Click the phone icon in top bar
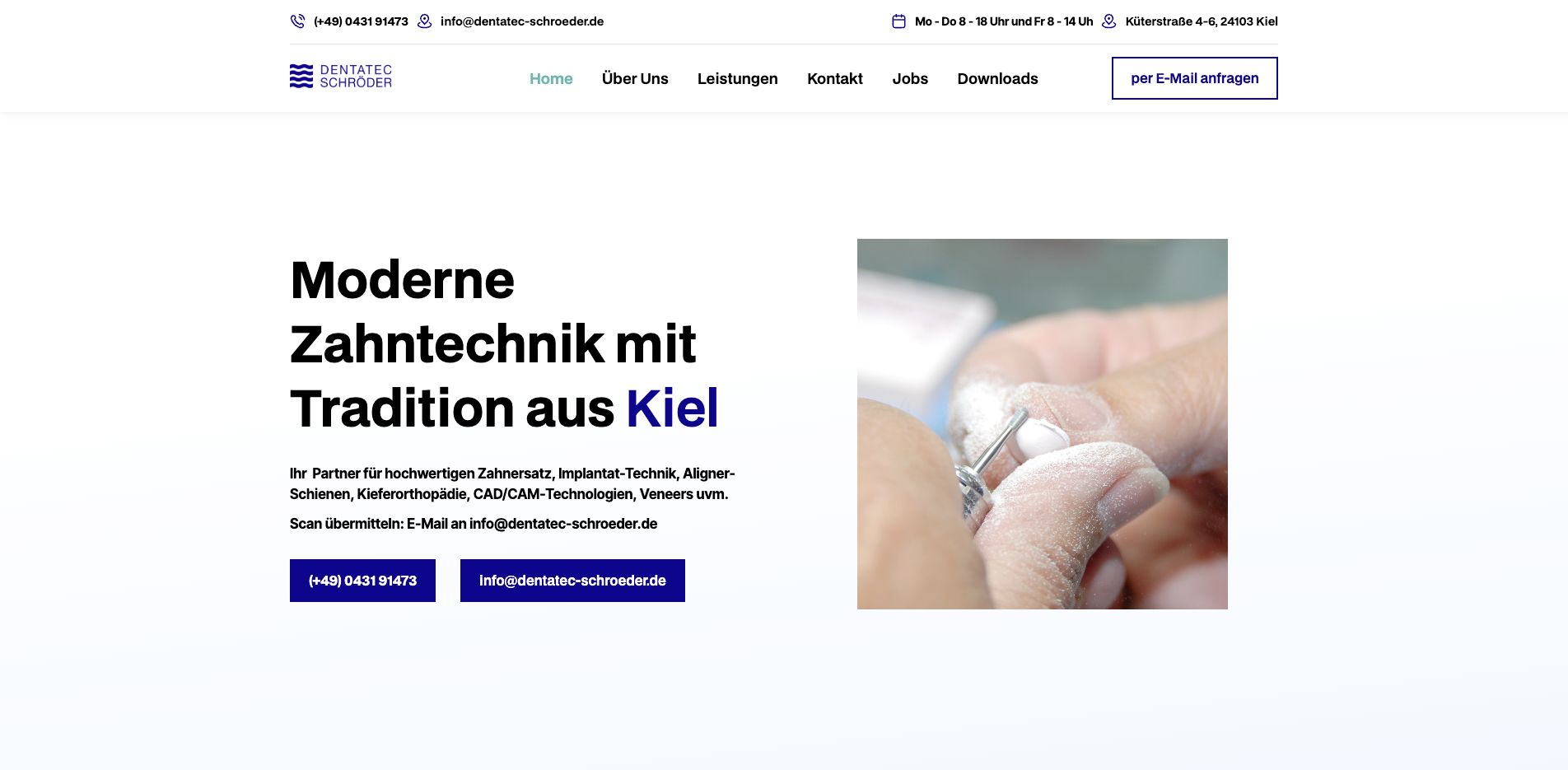This screenshot has width=1568, height=770. (297, 21)
